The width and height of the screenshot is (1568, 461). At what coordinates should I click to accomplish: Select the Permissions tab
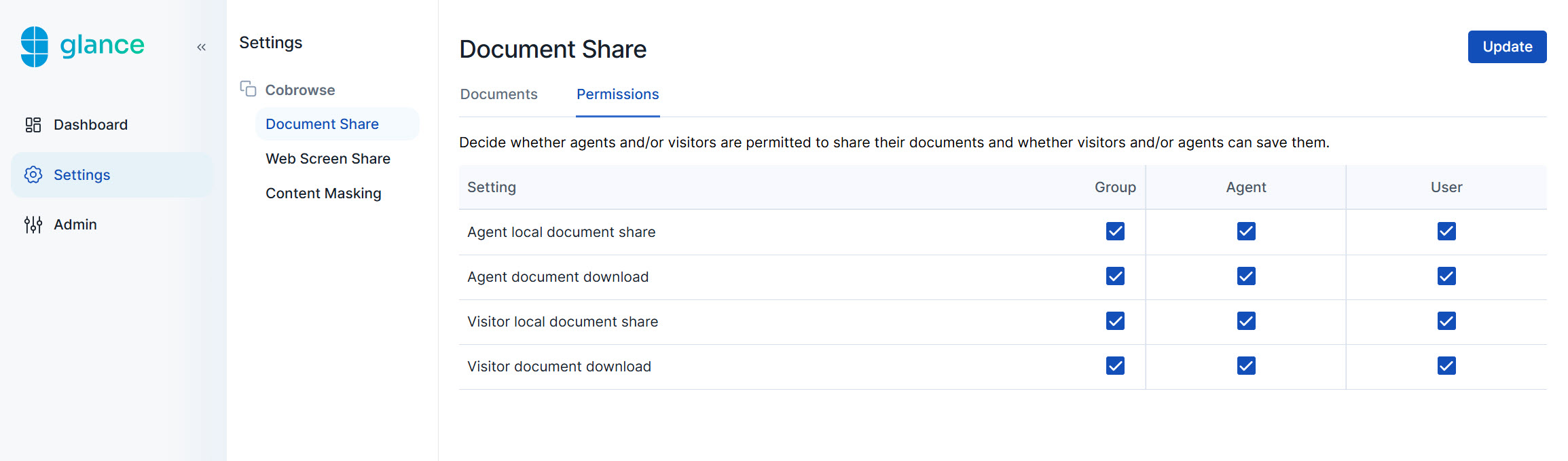point(617,94)
